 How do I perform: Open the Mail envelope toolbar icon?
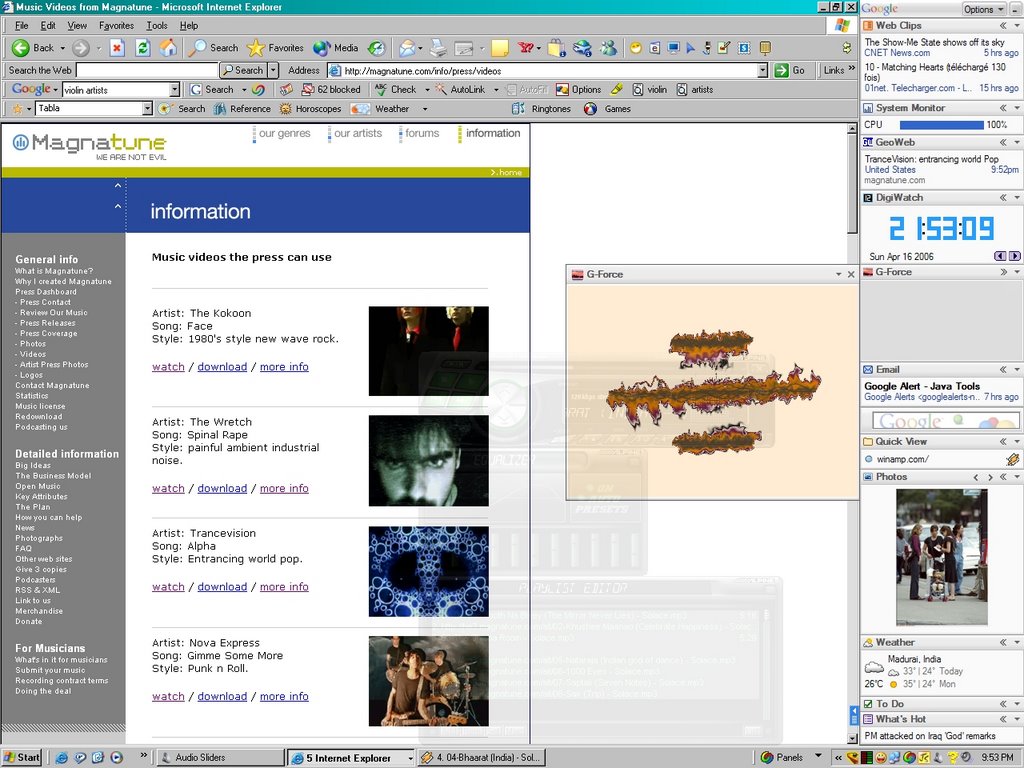[x=408, y=48]
